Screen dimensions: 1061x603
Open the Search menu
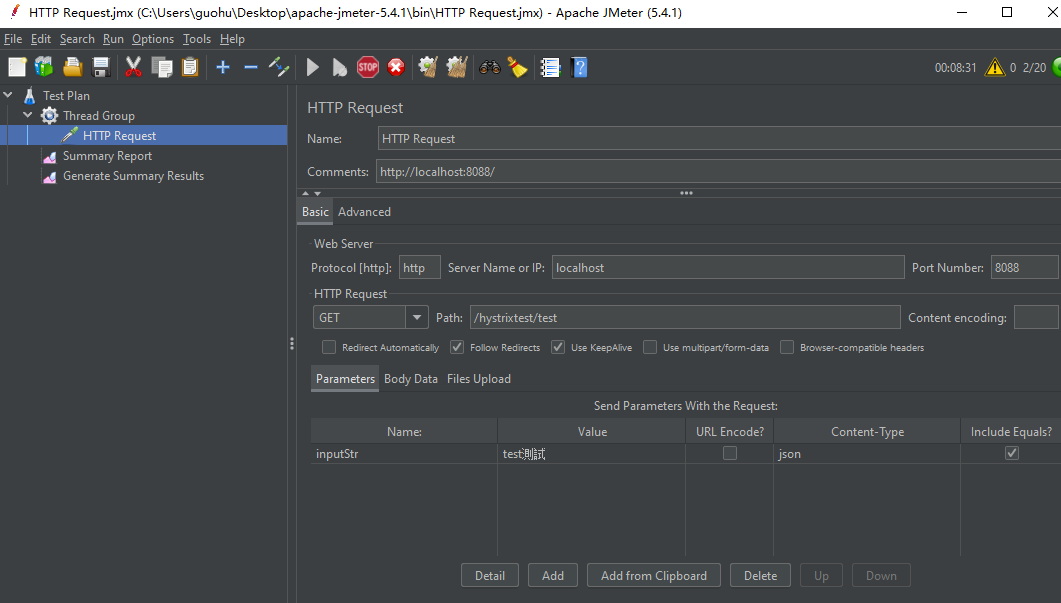[77, 39]
